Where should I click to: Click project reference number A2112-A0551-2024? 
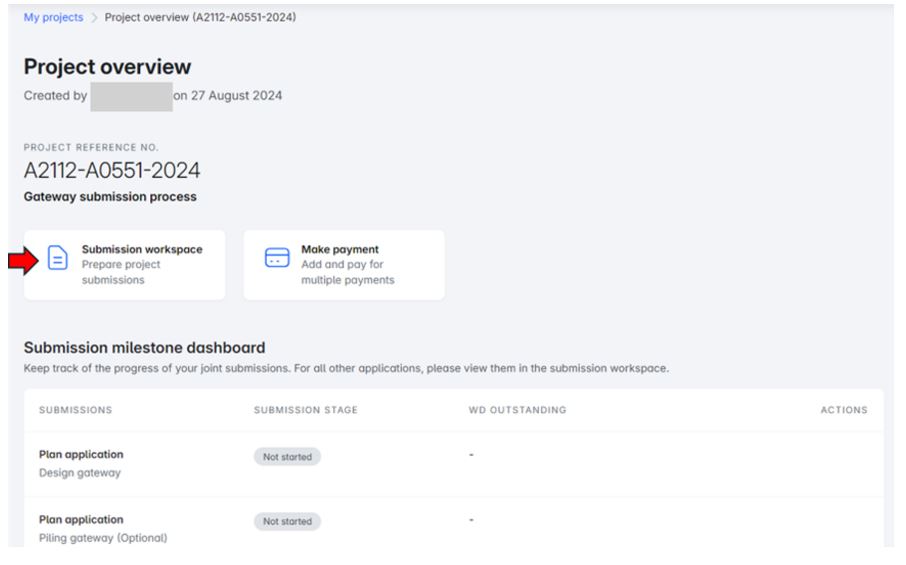pos(112,171)
